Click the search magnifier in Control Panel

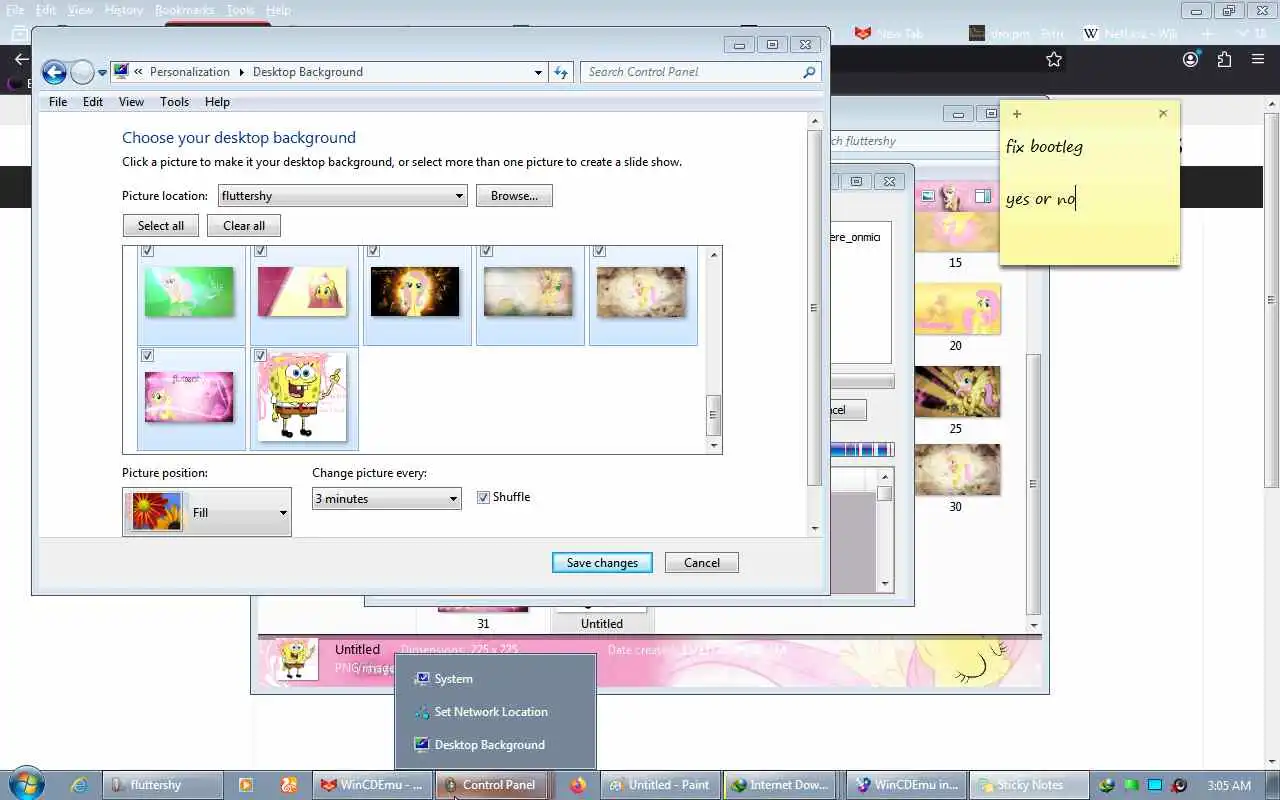[809, 72]
